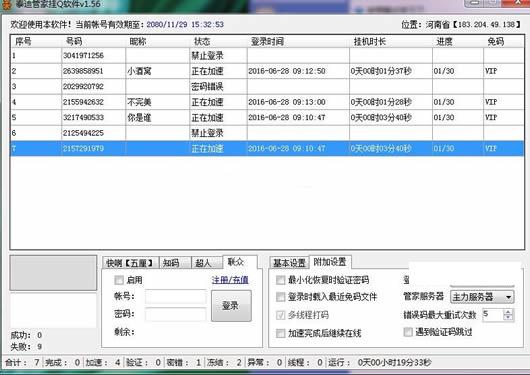The image size is (530, 375).
Task: Enable the 启用 checkbox
Action: [x=119, y=280]
